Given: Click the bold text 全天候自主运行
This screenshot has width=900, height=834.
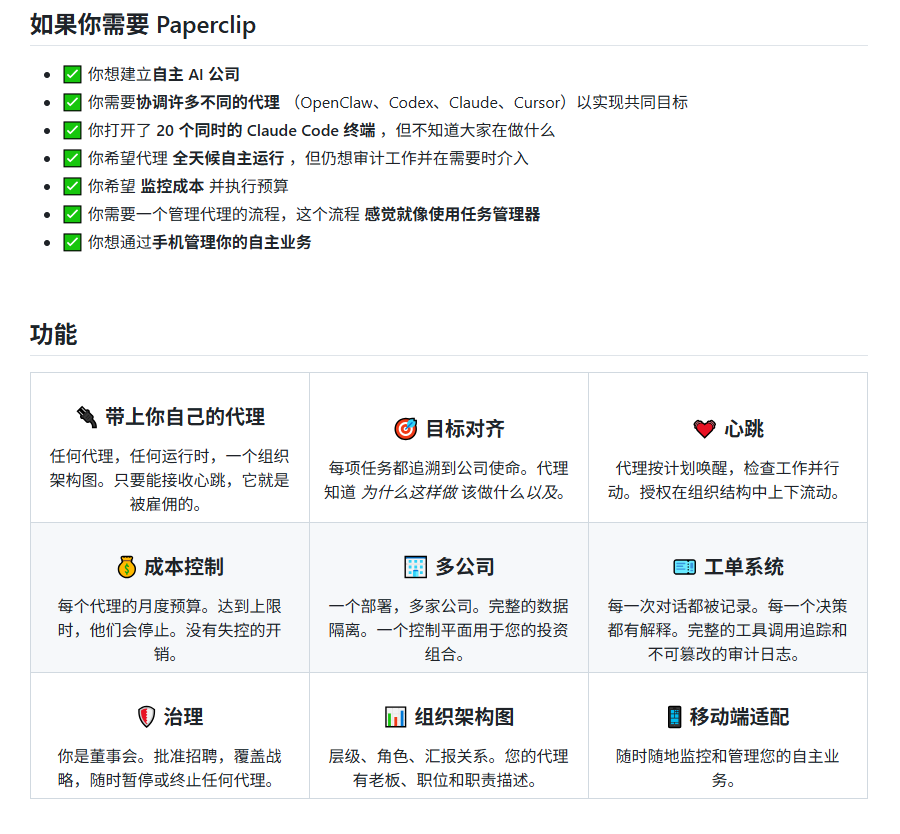Looking at the screenshot, I should (x=228, y=158).
